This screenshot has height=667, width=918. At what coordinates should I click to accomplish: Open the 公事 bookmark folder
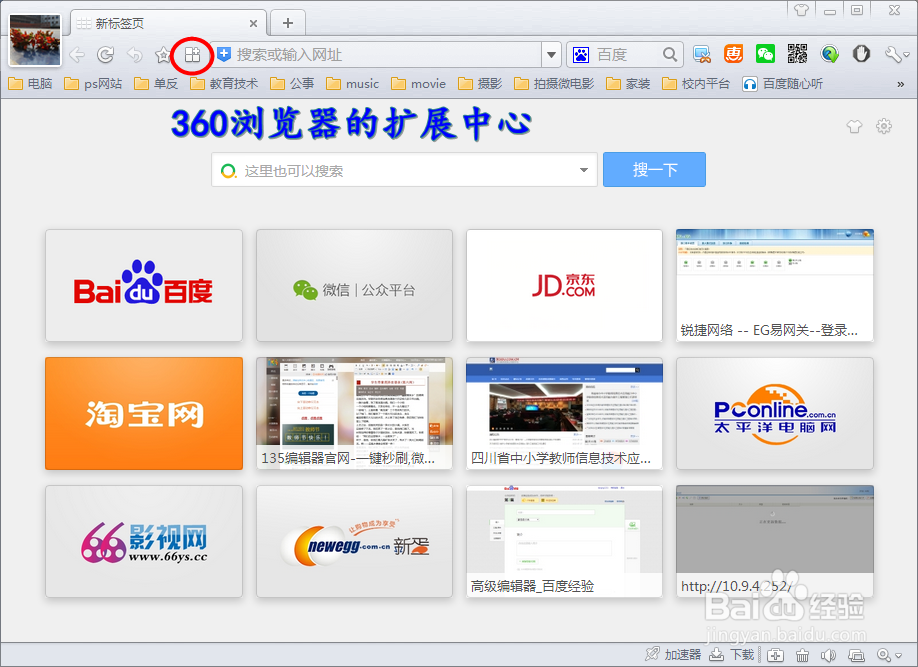292,84
